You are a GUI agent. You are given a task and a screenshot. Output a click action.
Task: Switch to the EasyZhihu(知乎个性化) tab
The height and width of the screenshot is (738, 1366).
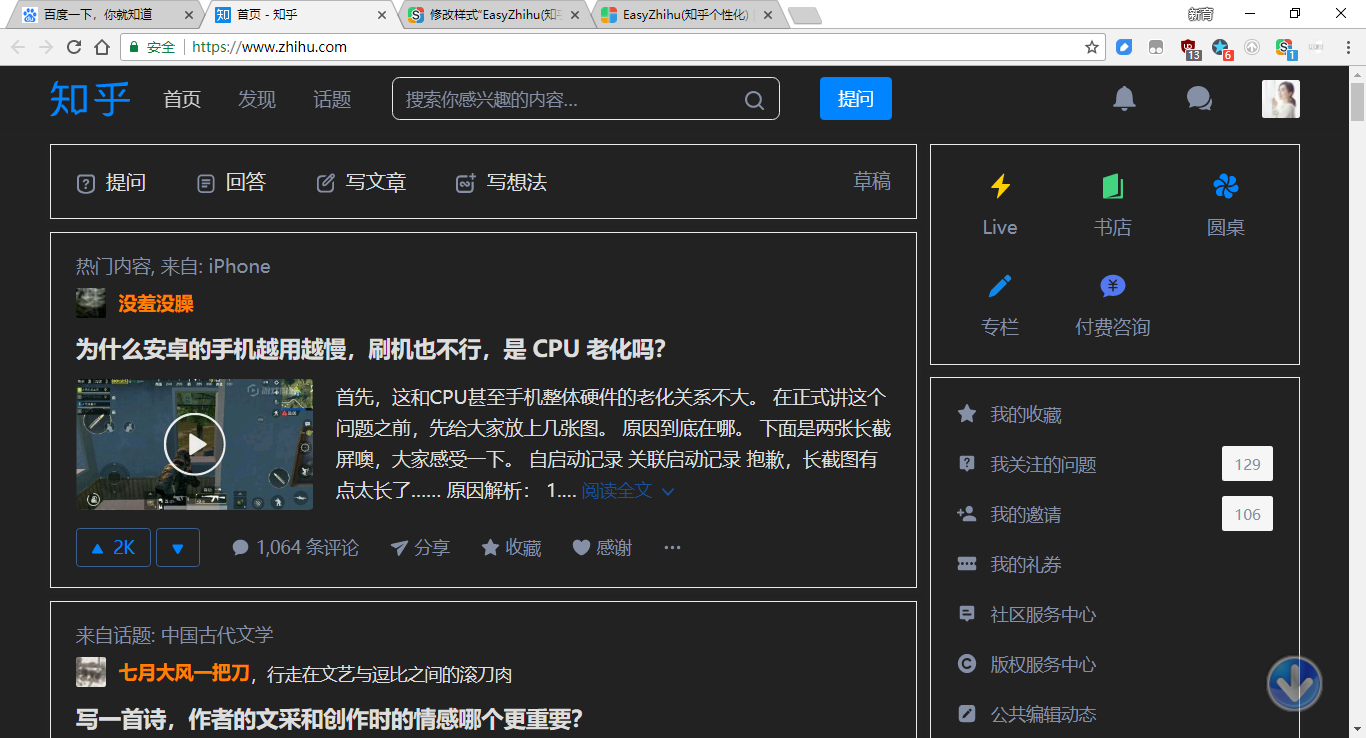click(687, 15)
